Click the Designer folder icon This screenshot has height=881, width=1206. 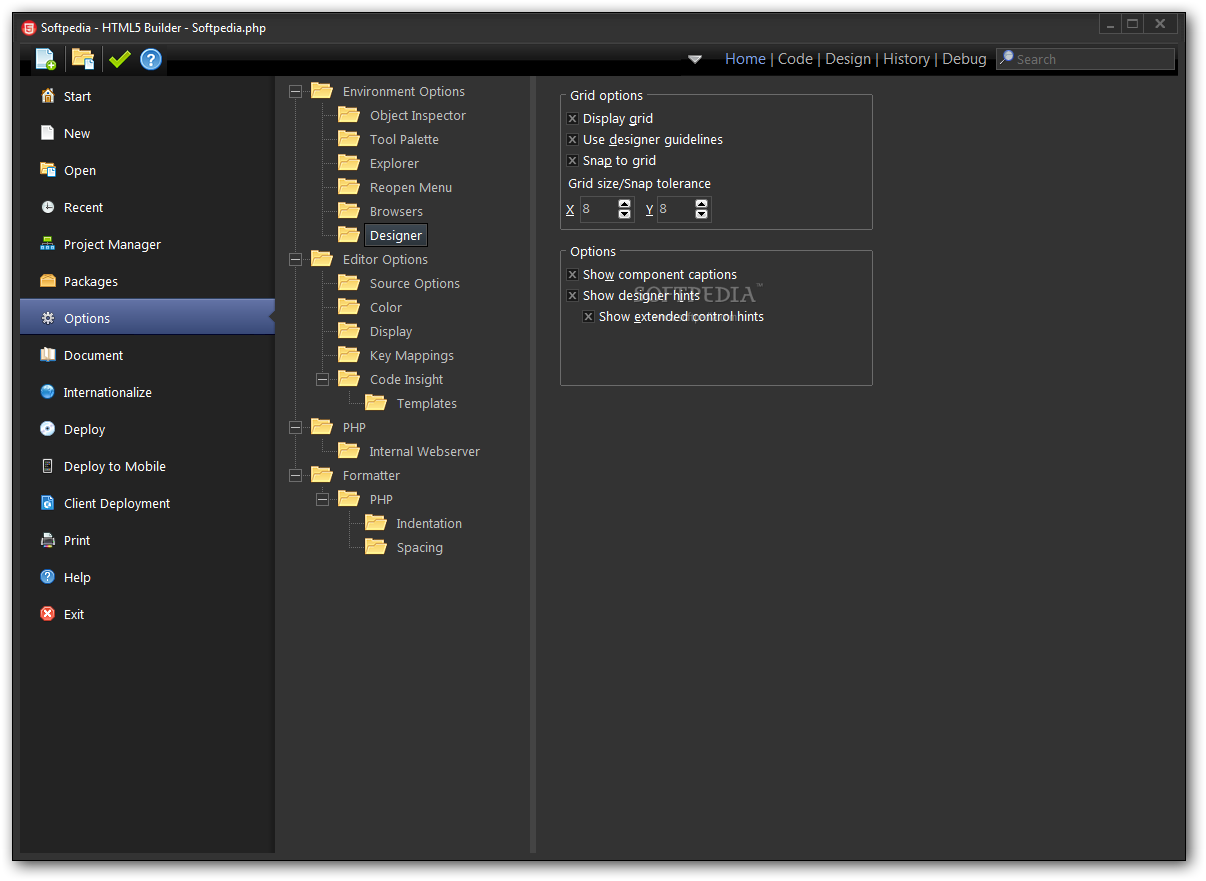pyautogui.click(x=349, y=234)
